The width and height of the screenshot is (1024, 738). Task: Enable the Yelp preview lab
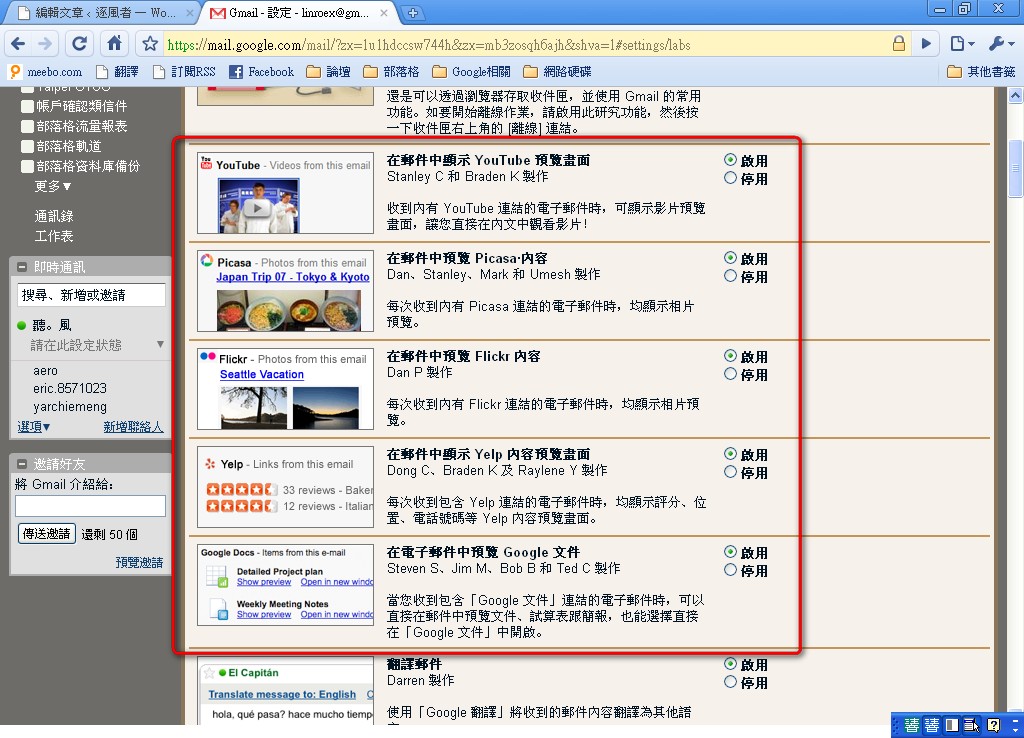coord(730,454)
